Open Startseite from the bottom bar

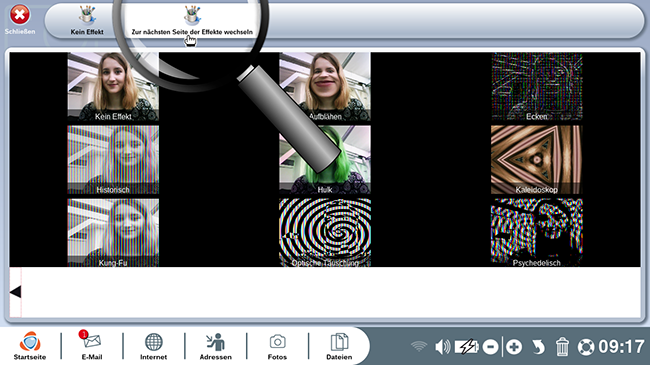[30, 346]
